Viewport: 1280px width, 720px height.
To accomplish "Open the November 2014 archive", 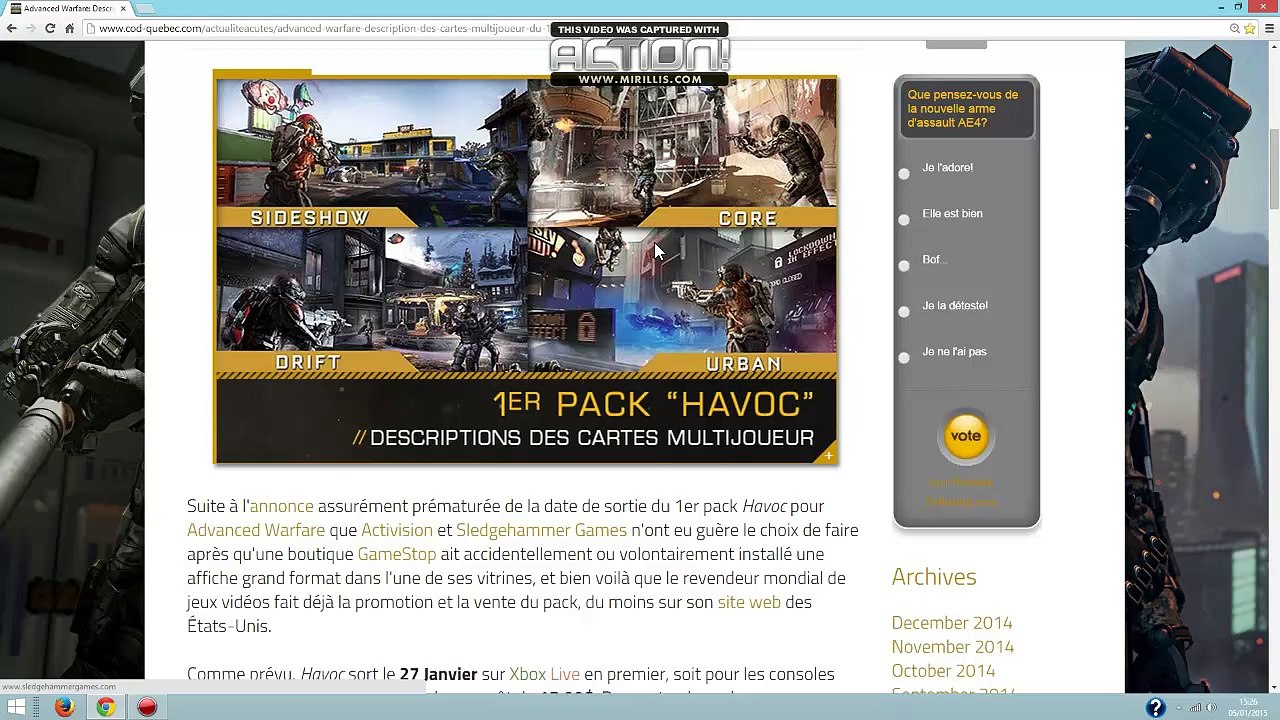I will coord(953,647).
